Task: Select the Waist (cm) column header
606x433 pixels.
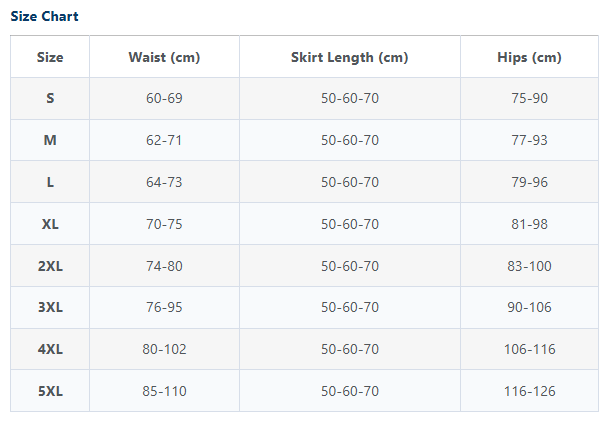Action: coord(164,57)
